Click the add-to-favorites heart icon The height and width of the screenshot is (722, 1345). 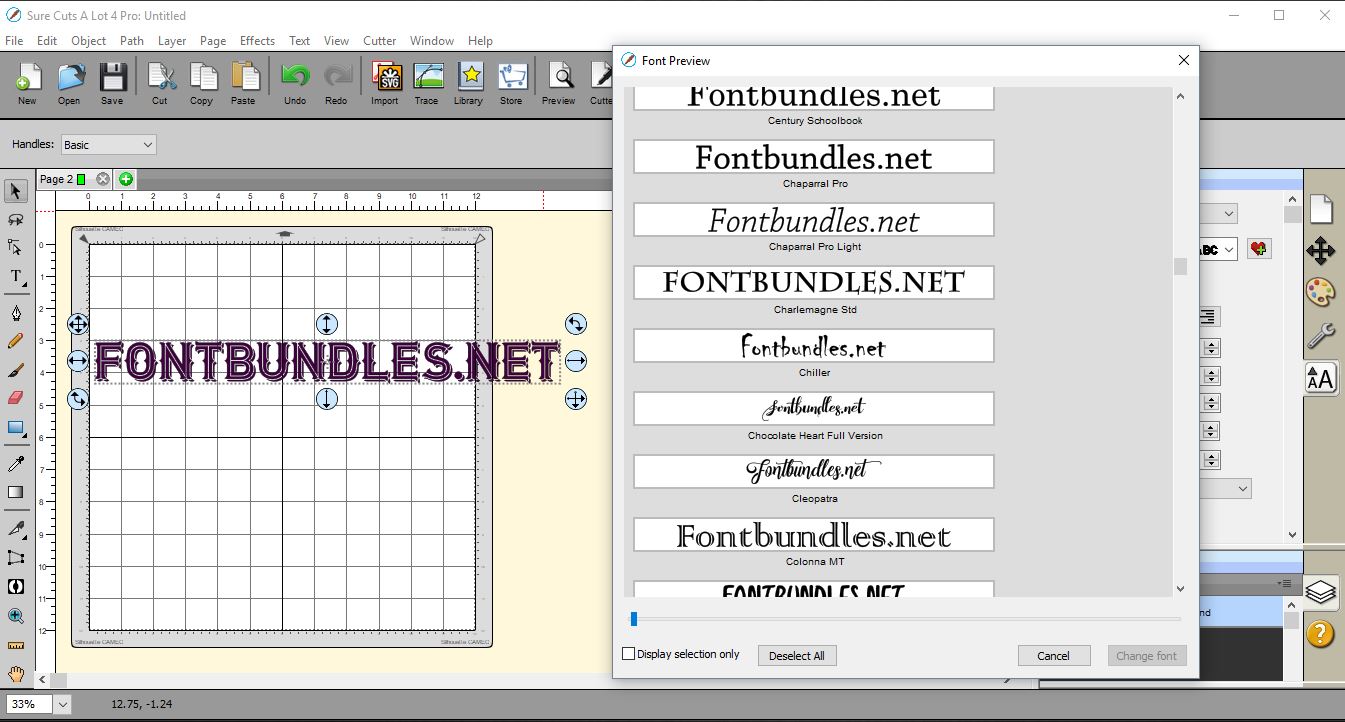[x=1259, y=249]
